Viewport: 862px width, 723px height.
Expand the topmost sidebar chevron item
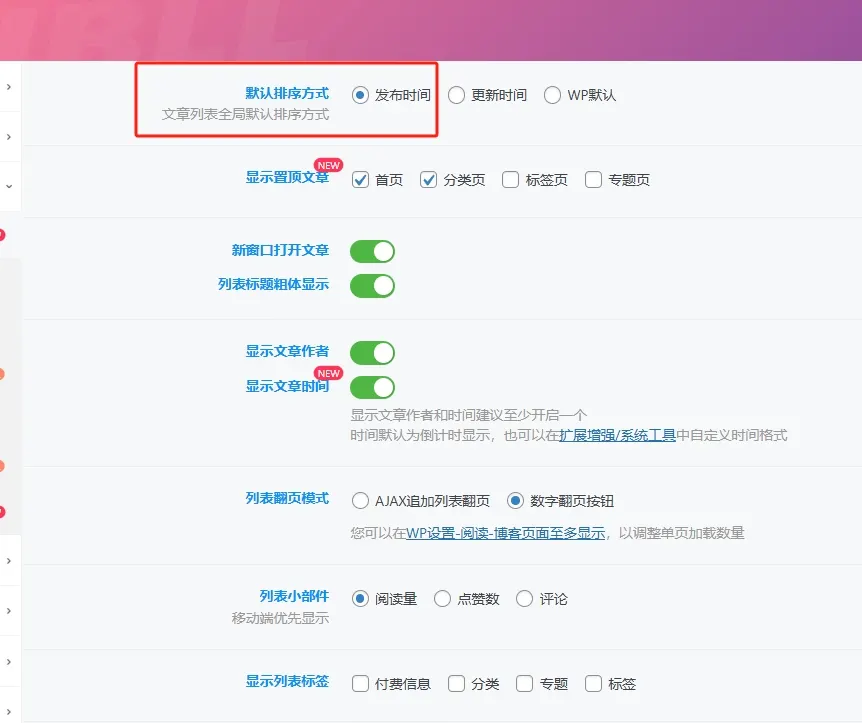tap(9, 87)
